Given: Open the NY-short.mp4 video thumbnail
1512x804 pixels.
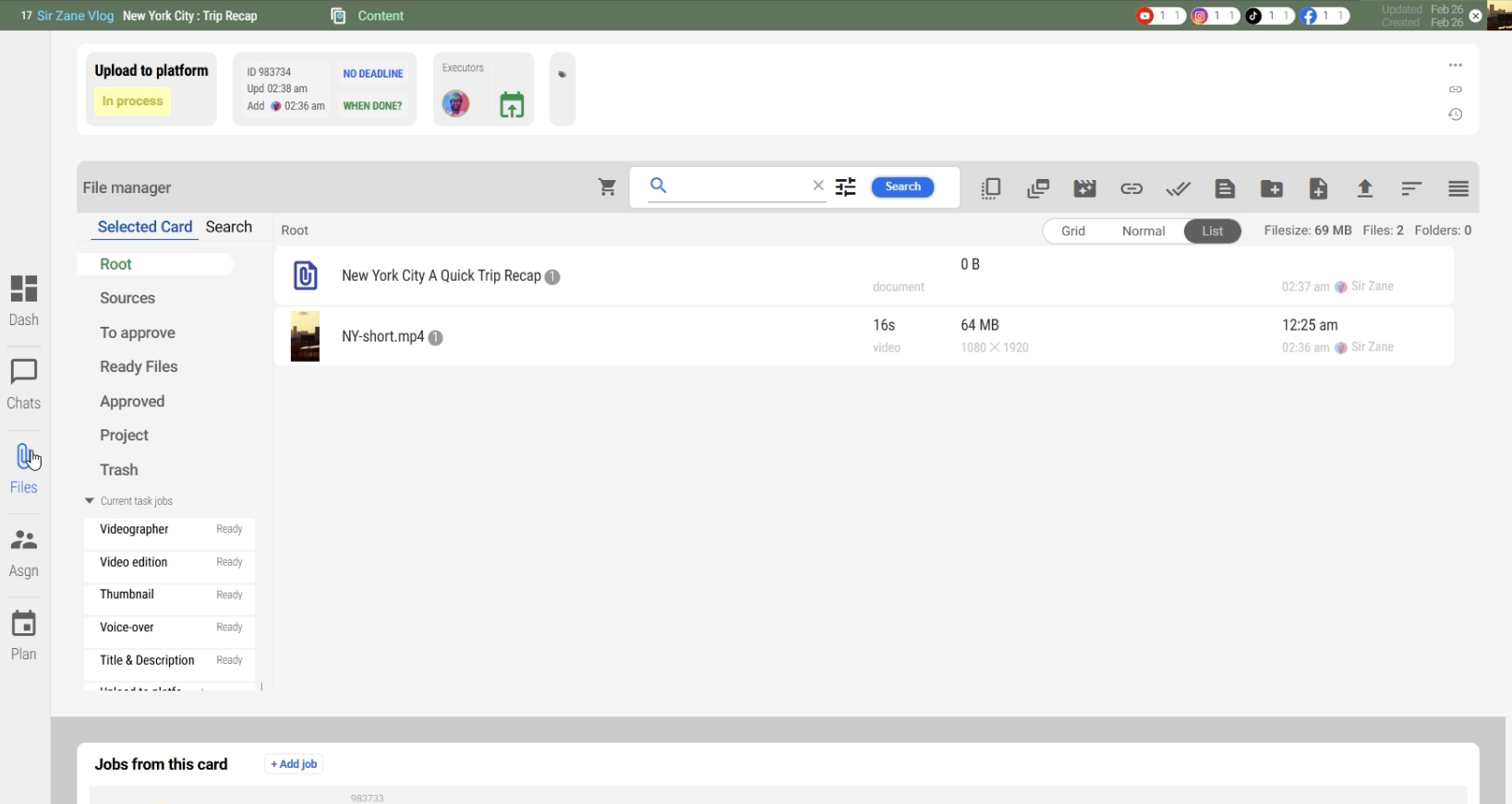Looking at the screenshot, I should (x=305, y=337).
